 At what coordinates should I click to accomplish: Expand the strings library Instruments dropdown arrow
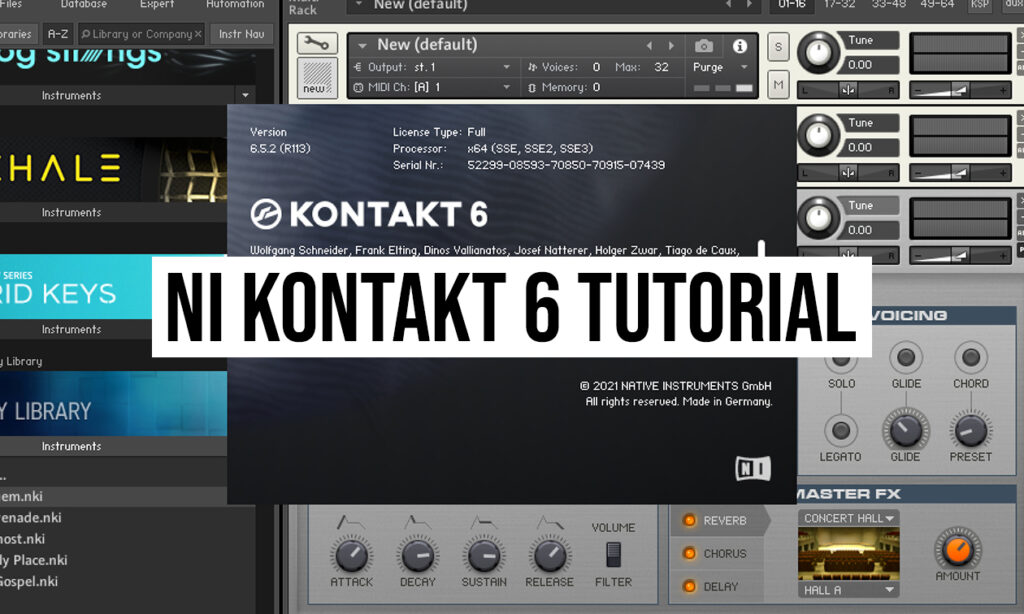click(x=245, y=95)
